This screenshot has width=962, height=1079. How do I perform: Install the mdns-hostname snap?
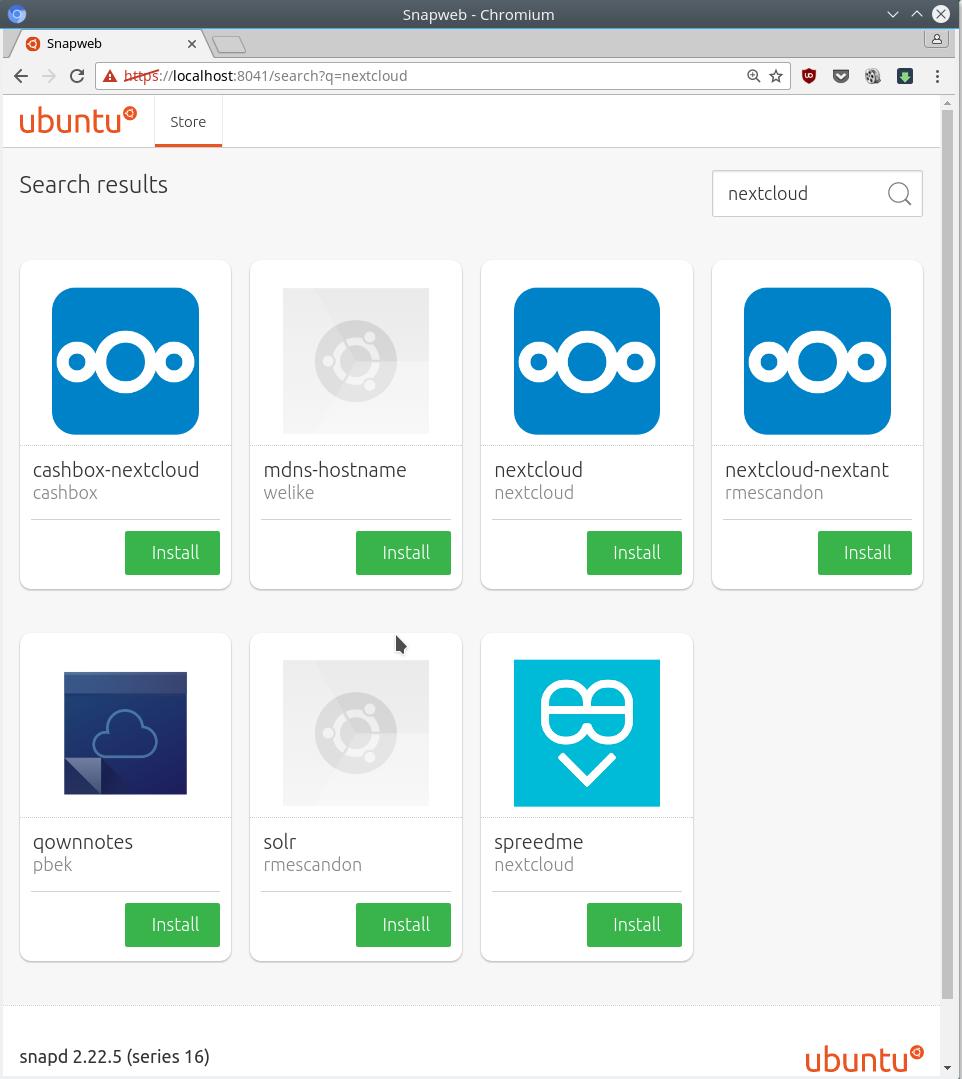(x=403, y=553)
